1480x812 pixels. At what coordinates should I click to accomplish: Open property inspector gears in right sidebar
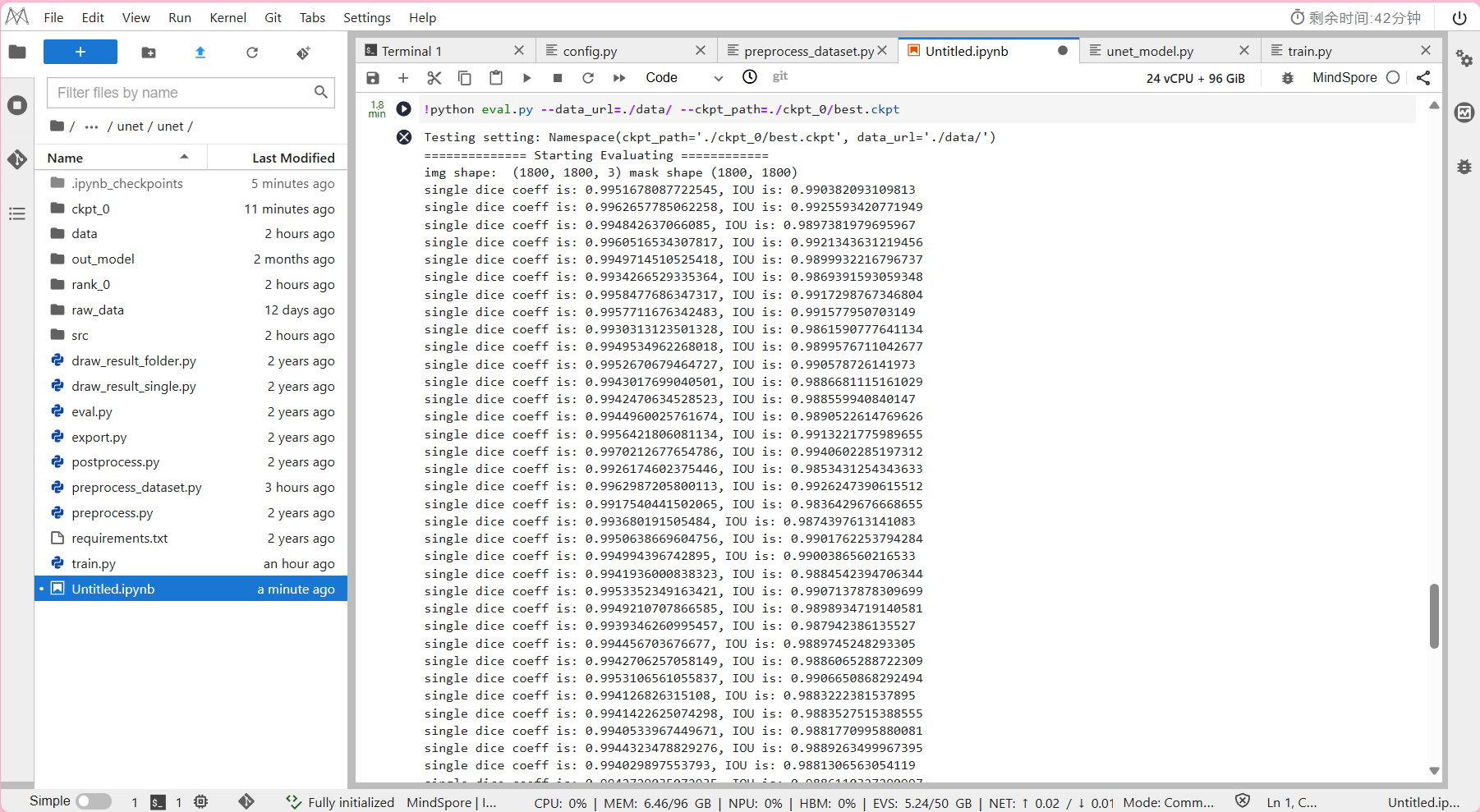(1464, 58)
